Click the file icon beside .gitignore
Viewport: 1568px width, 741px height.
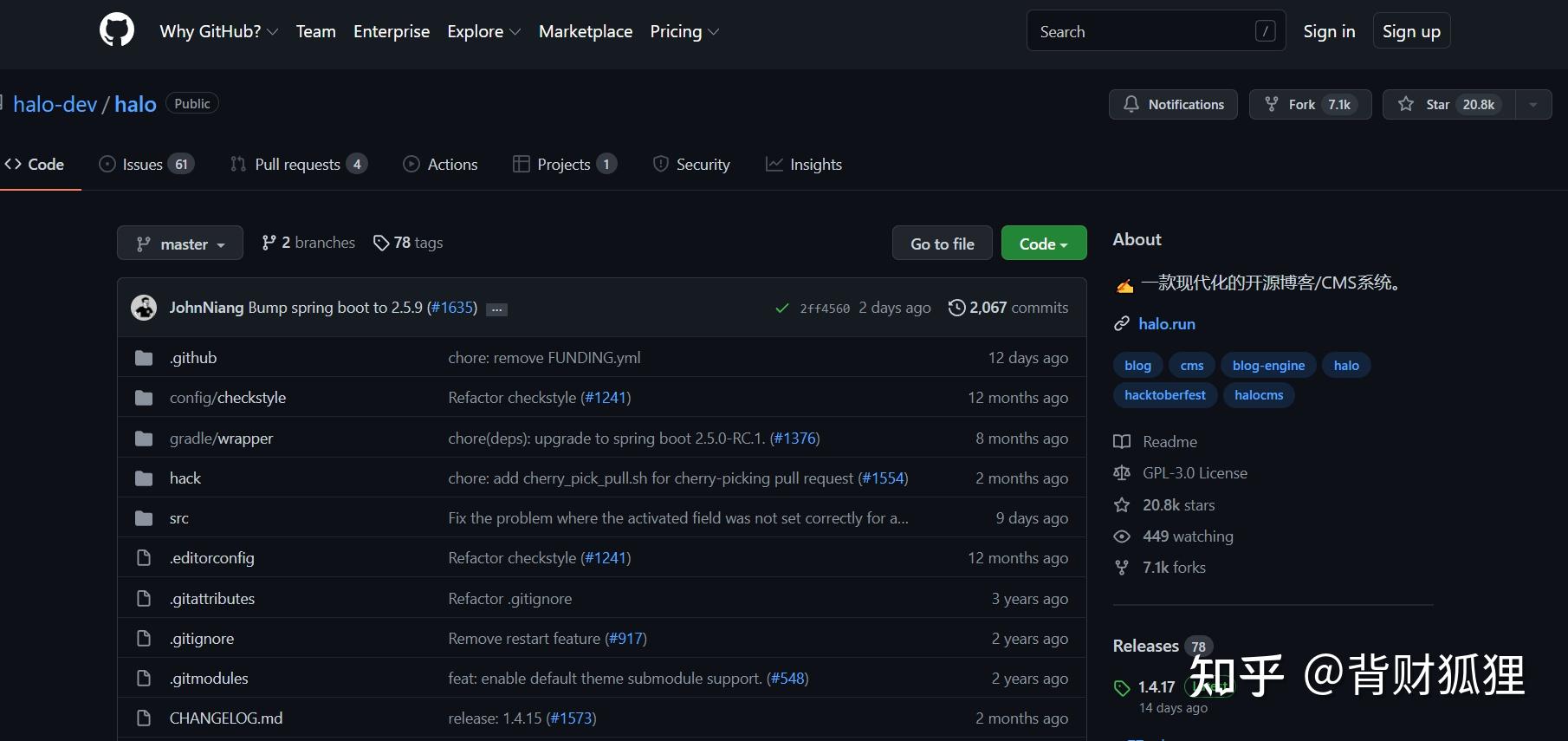pyautogui.click(x=144, y=639)
